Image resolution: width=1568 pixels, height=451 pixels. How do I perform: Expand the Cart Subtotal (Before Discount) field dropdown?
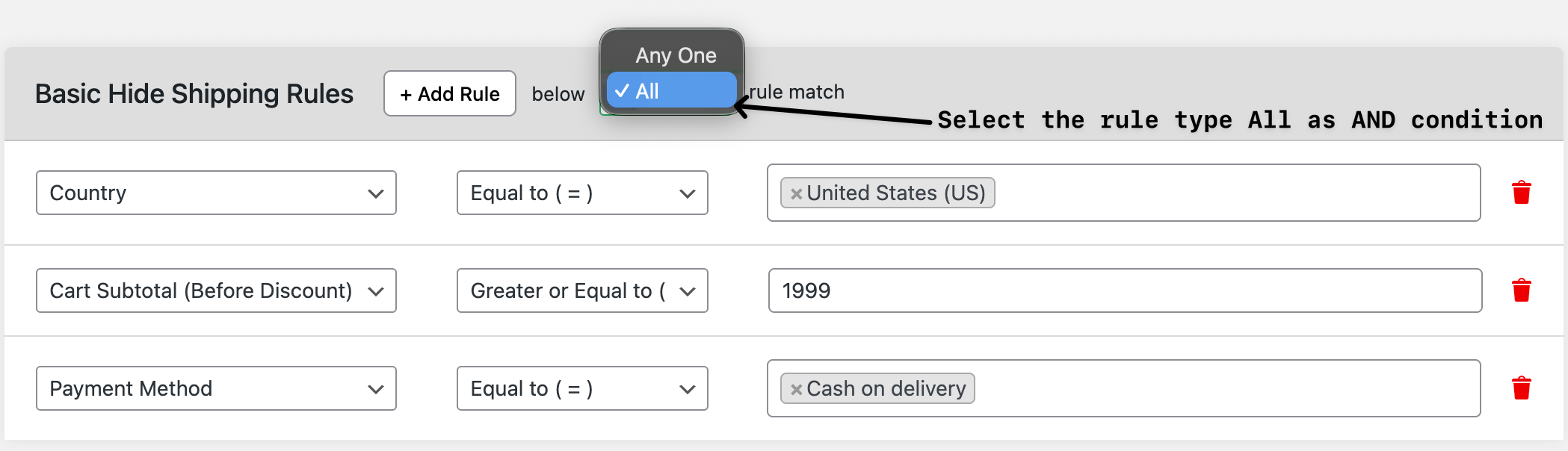(216, 290)
